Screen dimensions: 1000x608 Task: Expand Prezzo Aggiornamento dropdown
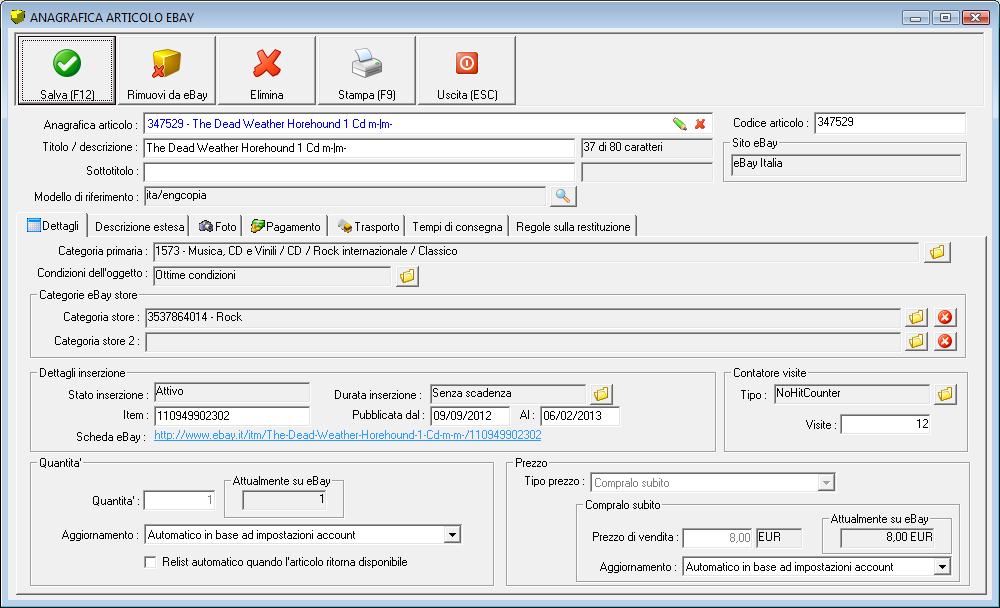942,567
